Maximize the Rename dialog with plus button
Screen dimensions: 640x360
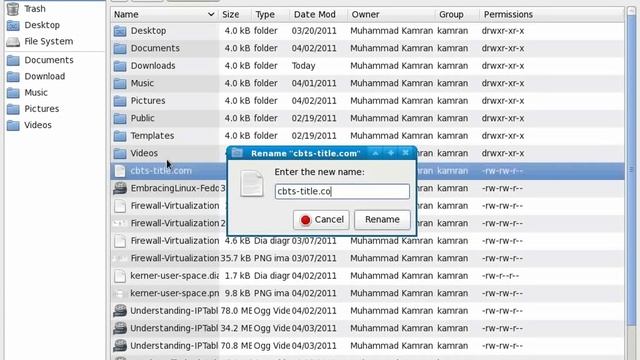pyautogui.click(x=391, y=153)
